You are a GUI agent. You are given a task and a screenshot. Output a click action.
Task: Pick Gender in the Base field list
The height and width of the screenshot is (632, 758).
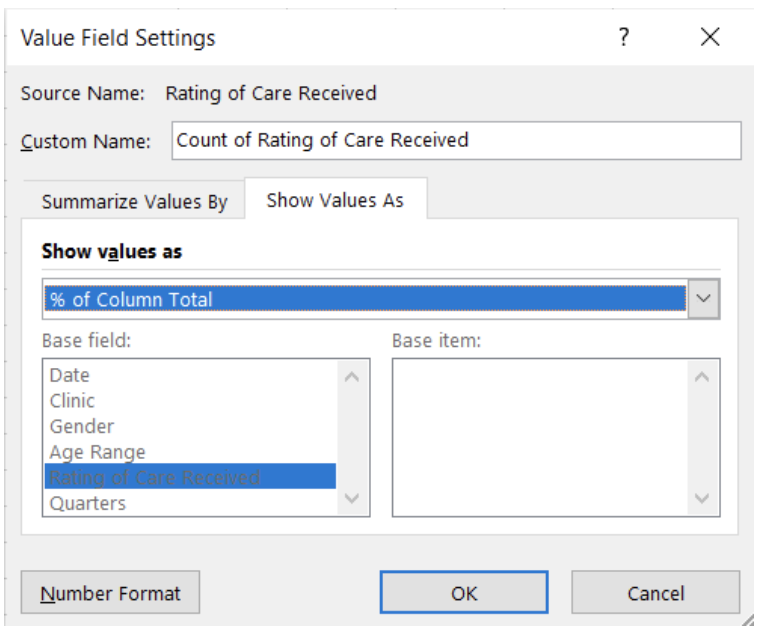pos(82,427)
